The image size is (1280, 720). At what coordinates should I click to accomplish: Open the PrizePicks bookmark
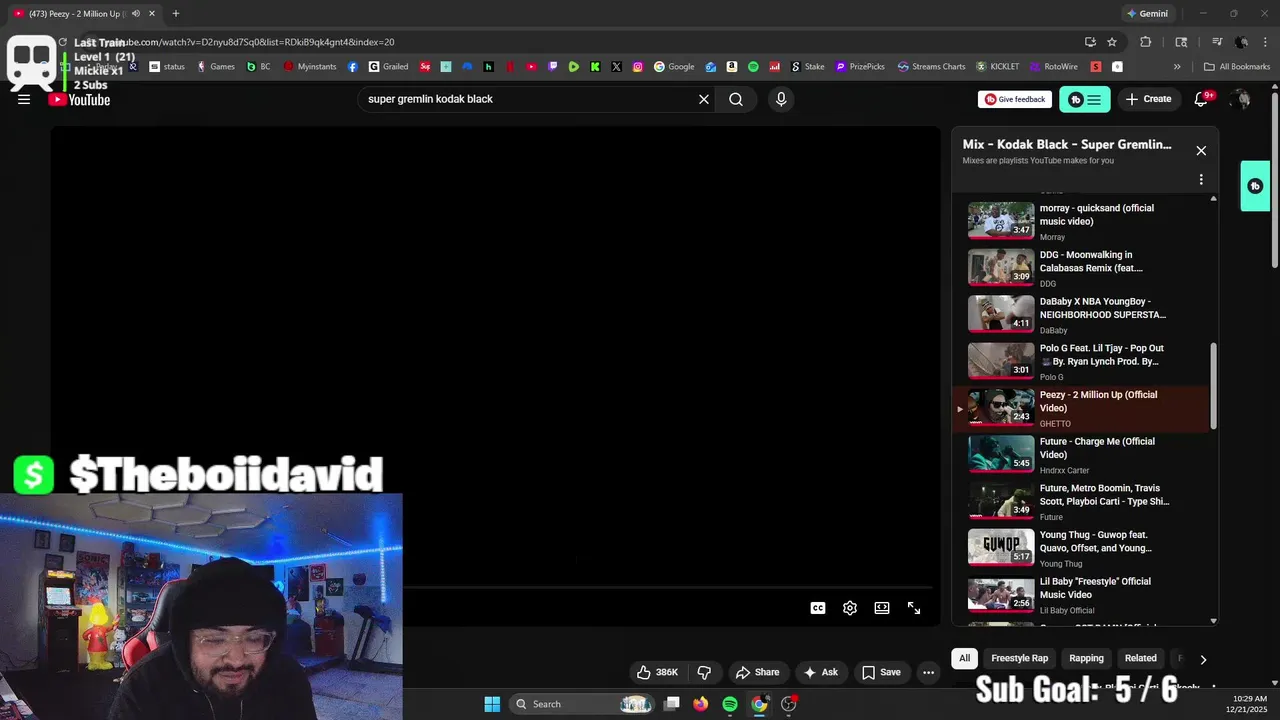click(860, 67)
